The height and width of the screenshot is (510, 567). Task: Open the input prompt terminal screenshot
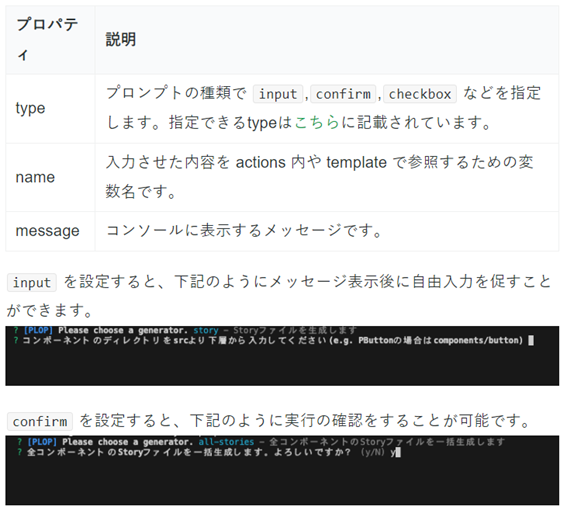[x=282, y=356]
